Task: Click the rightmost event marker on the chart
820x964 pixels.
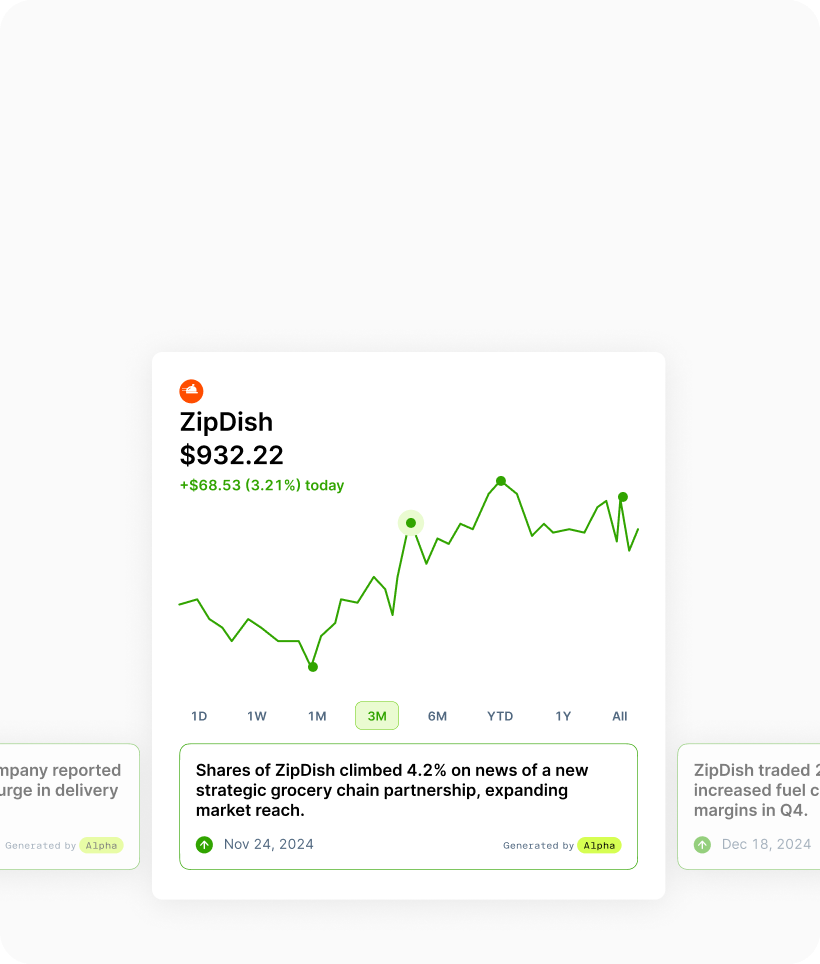Action: 623,497
